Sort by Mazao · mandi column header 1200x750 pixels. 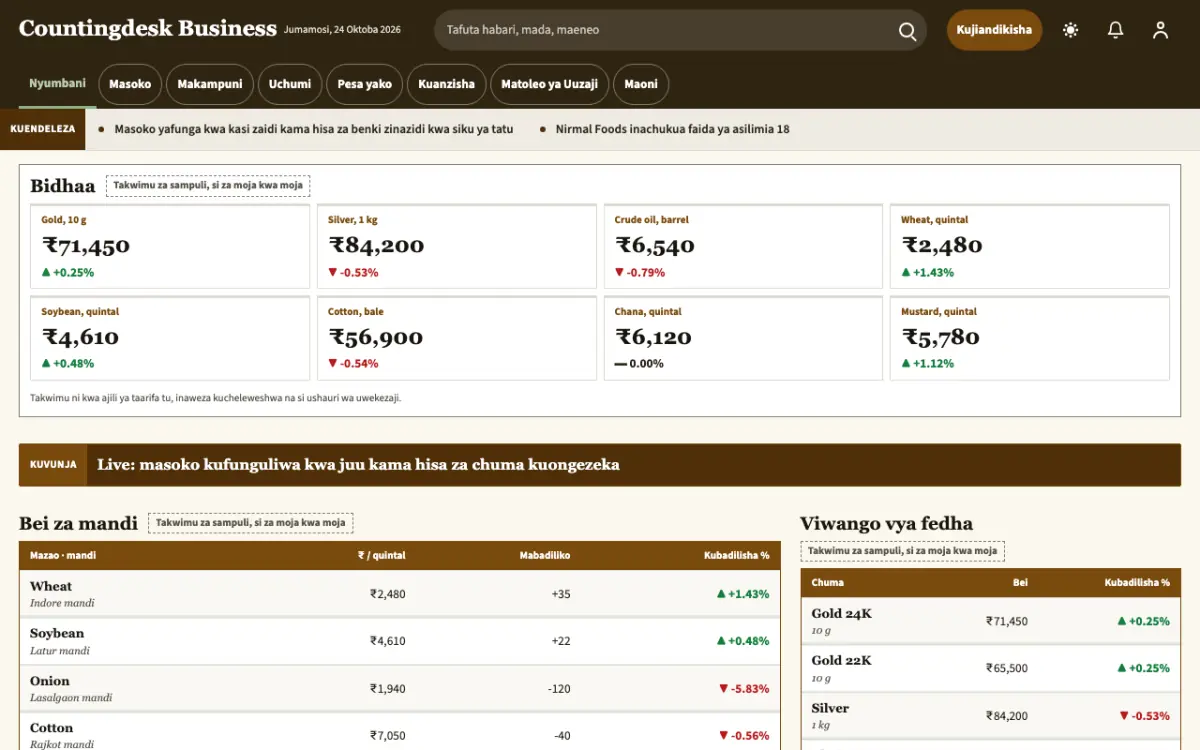click(x=63, y=555)
